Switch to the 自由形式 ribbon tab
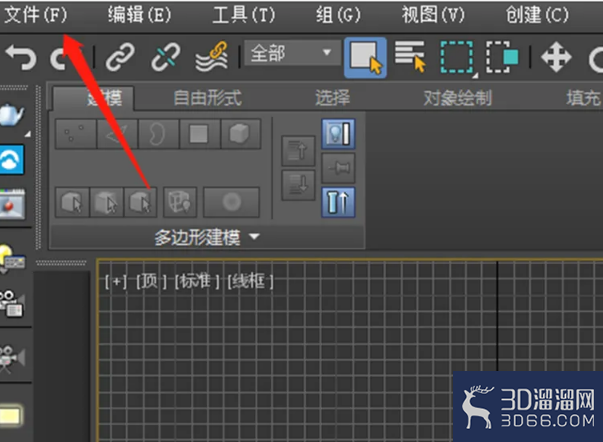The image size is (603, 442). [208, 98]
